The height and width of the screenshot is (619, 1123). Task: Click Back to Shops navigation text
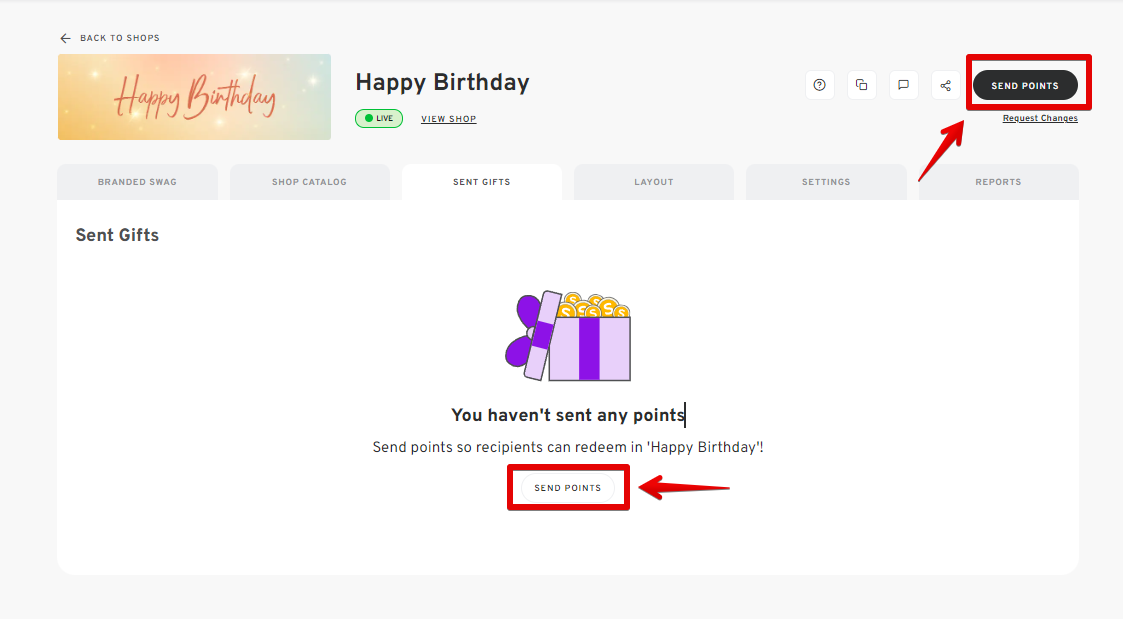[119, 37]
